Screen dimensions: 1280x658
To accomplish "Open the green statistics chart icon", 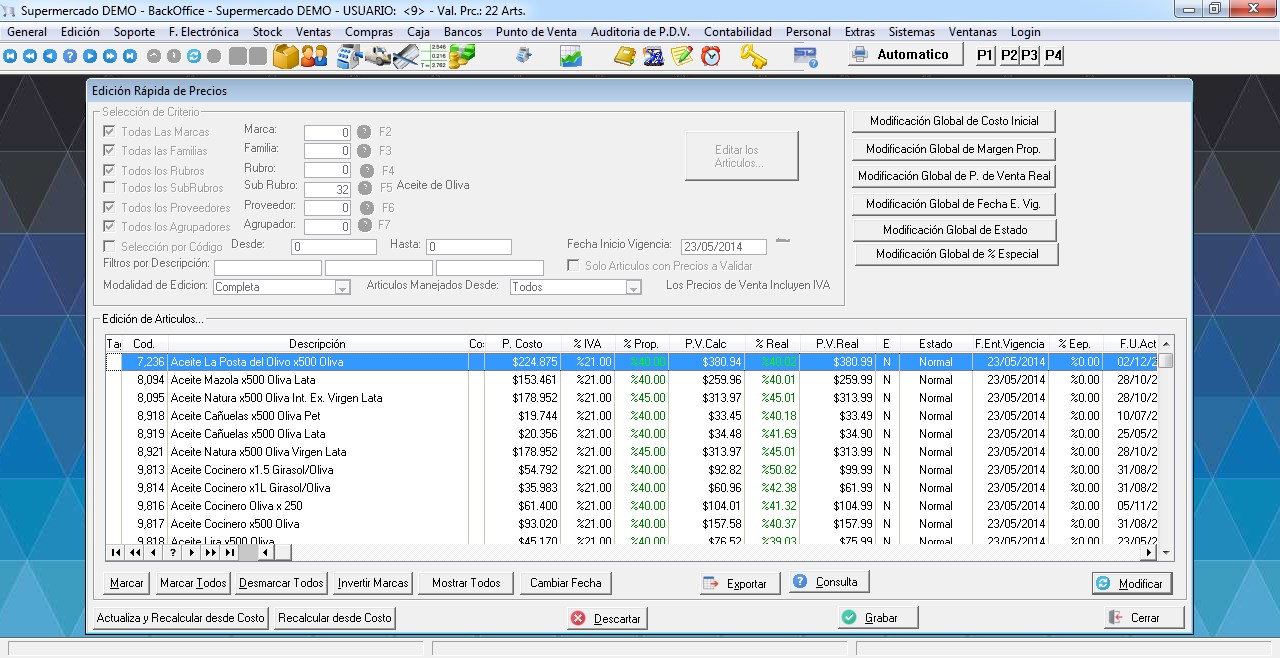I will tap(571, 56).
